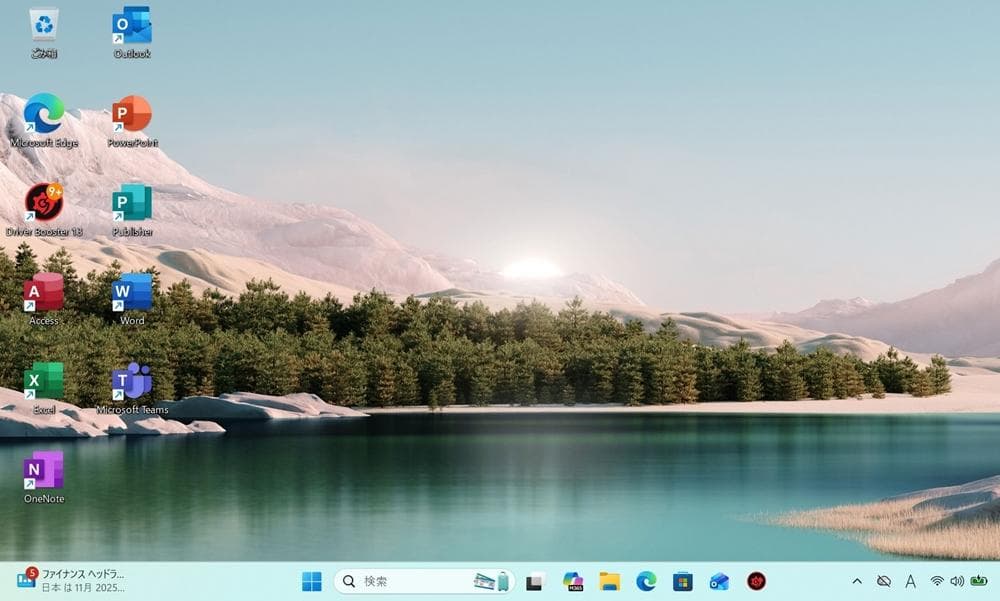Open Outlook from the taskbar
Viewport: 1000px width, 601px height.
click(718, 581)
